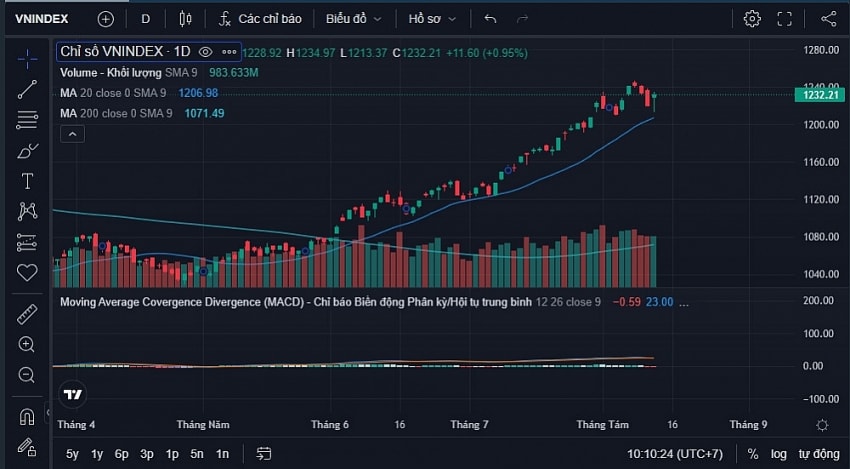Screen dimensions: 850x469
Task: Open the go to date icon
Action: (264, 453)
